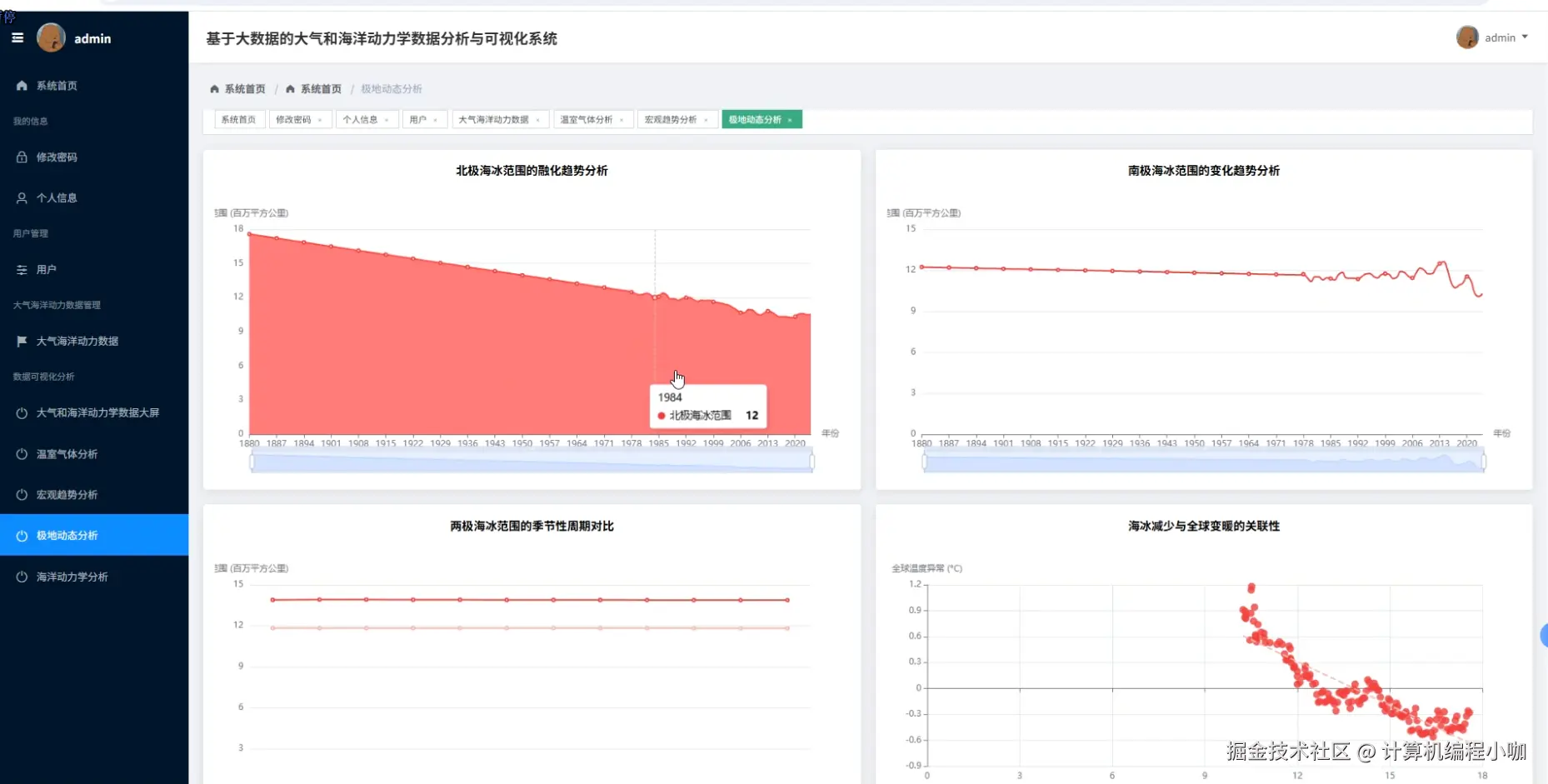Click chart title 两极海冰范围的季节性周期对比

point(532,527)
